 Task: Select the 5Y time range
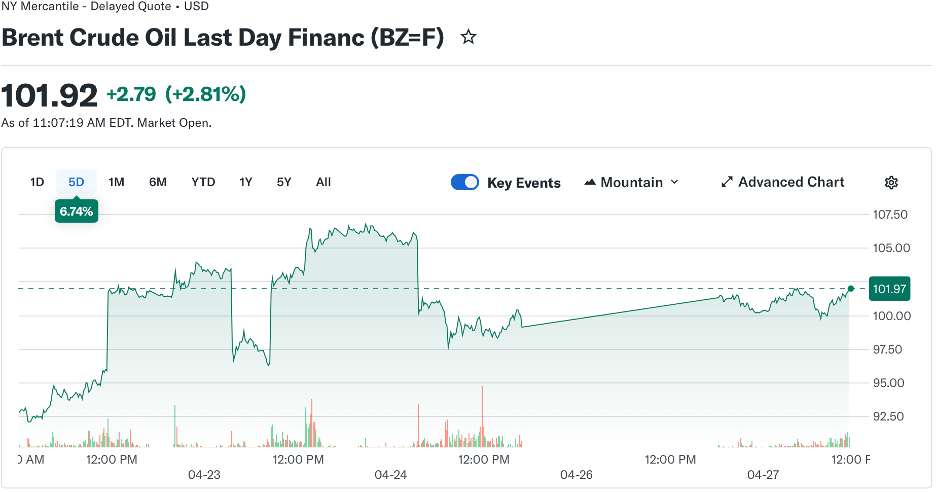click(x=284, y=182)
